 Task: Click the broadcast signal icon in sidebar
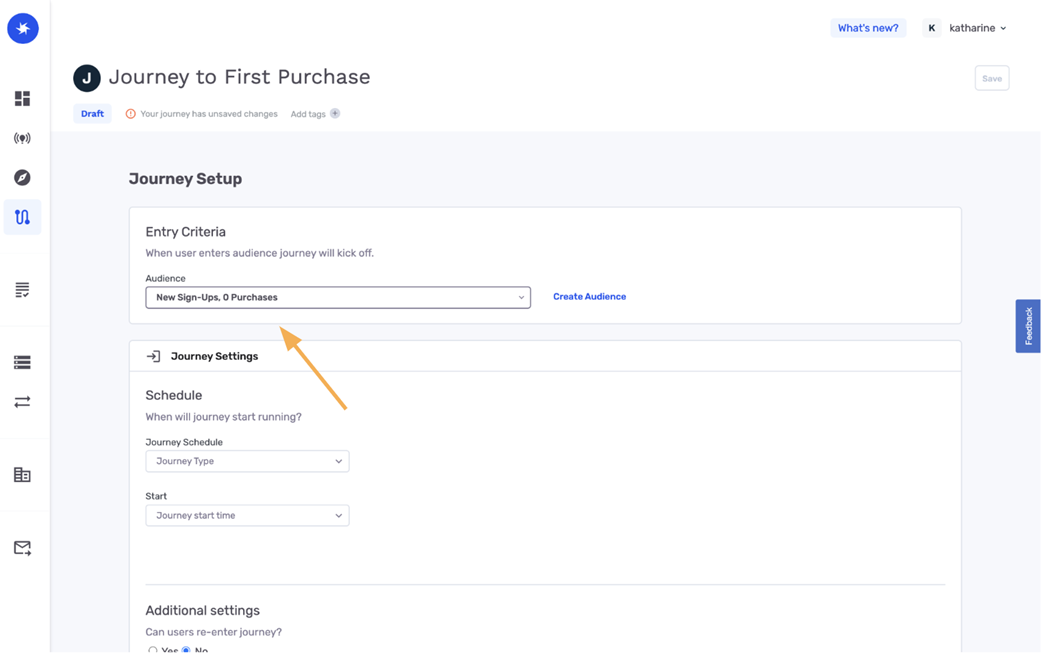coord(23,138)
